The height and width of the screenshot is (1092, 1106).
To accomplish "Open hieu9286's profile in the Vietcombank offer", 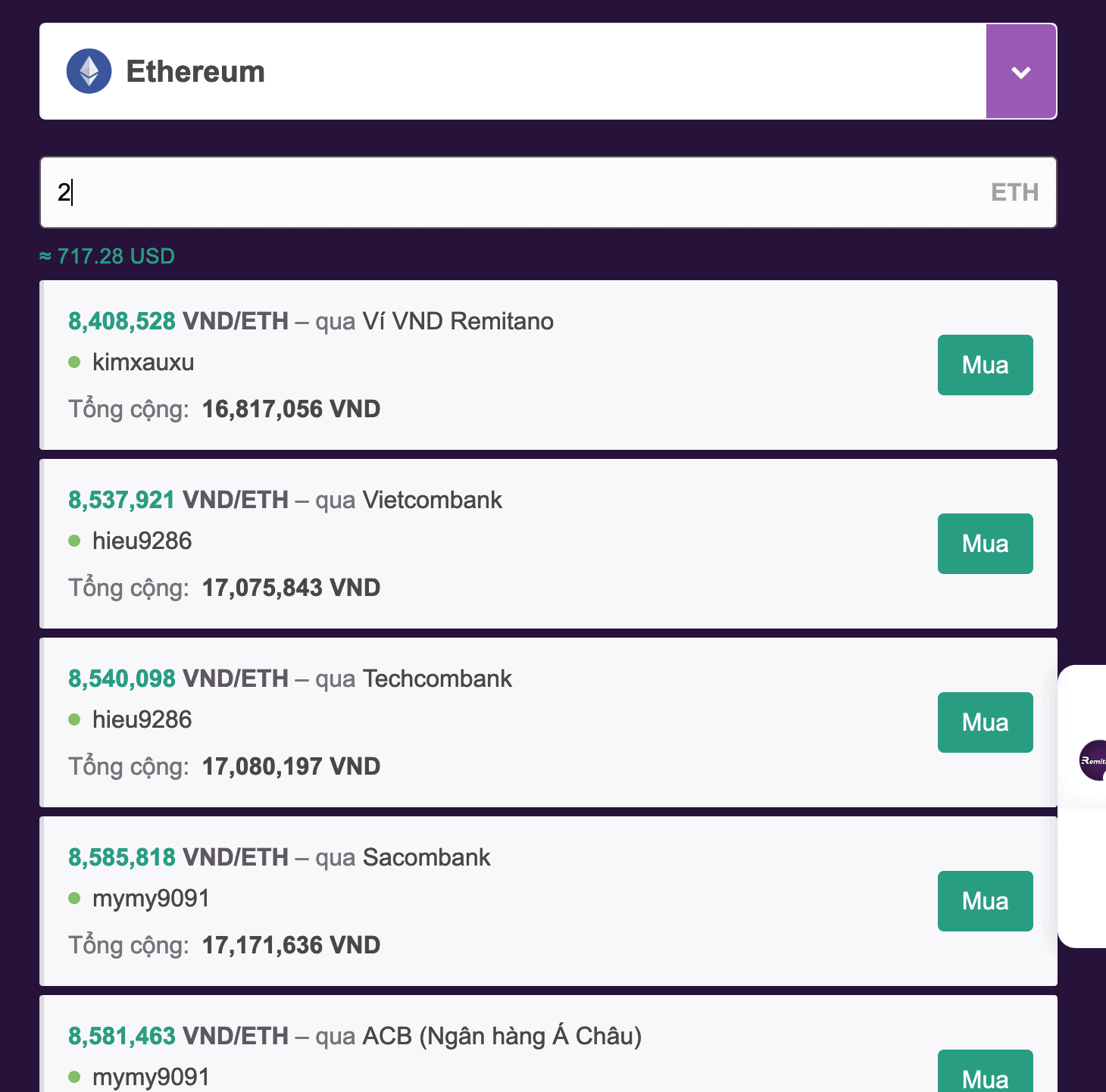I will pyautogui.click(x=142, y=541).
